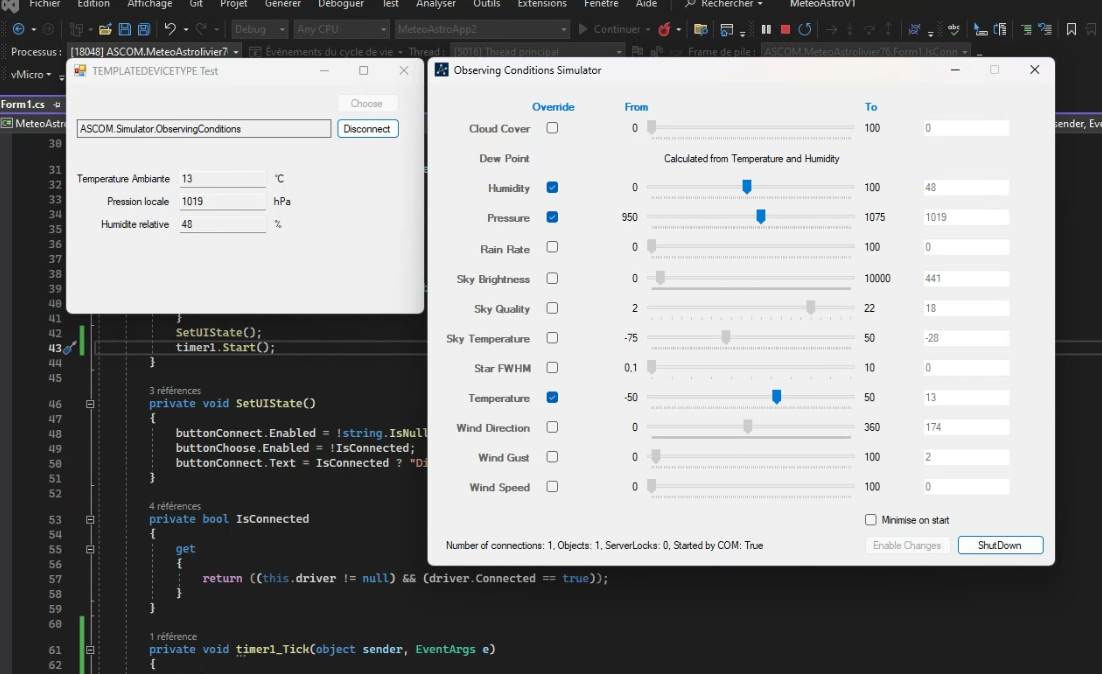This screenshot has width=1102, height=674.
Task: Uncheck the Humidity override checkbox
Action: pos(552,188)
